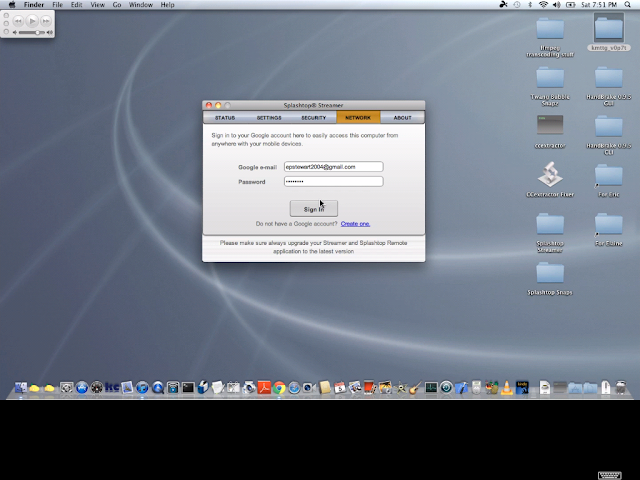
Task: Open the Go menu
Action: (117, 5)
